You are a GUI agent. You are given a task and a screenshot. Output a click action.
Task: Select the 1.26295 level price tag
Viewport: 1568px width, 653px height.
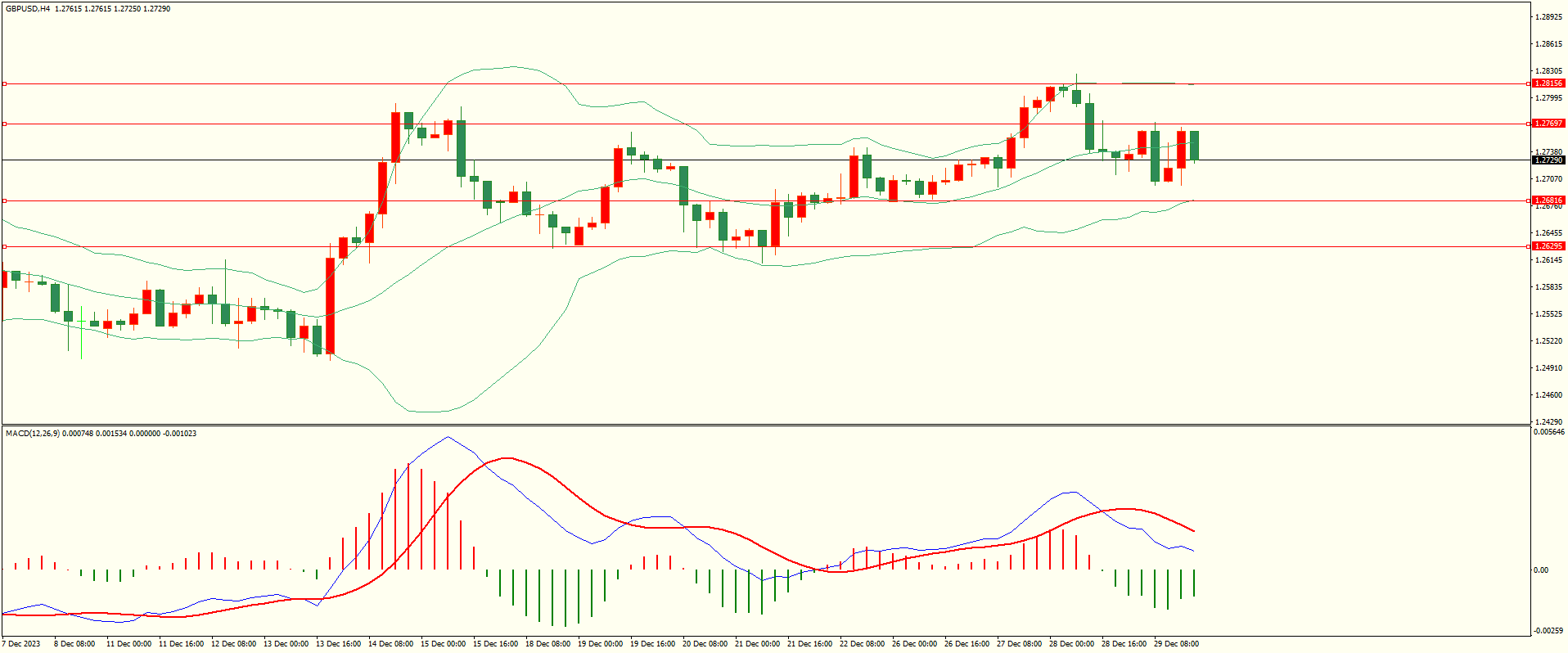point(1548,246)
